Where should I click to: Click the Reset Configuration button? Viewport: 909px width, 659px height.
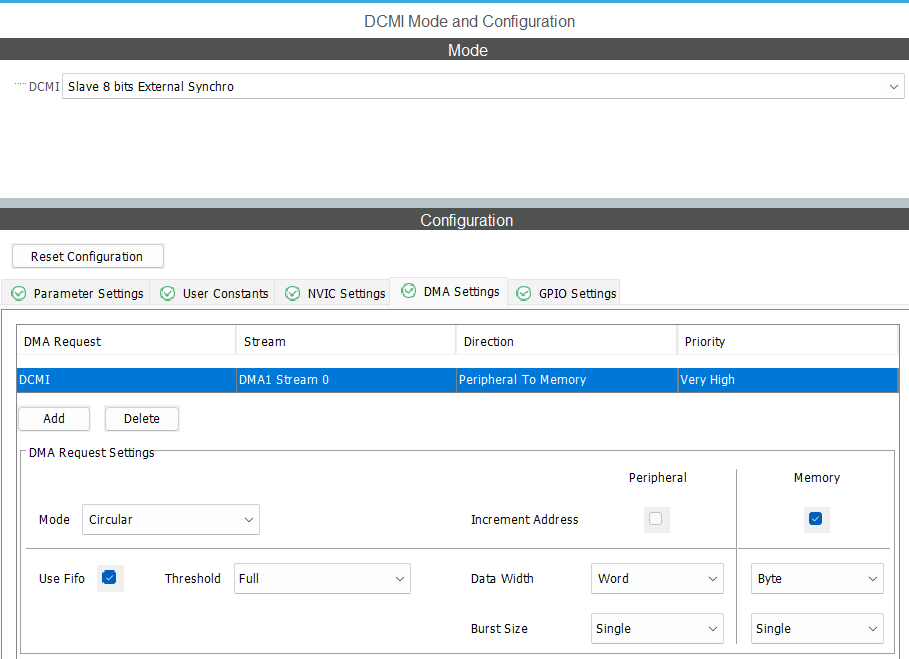tap(88, 256)
